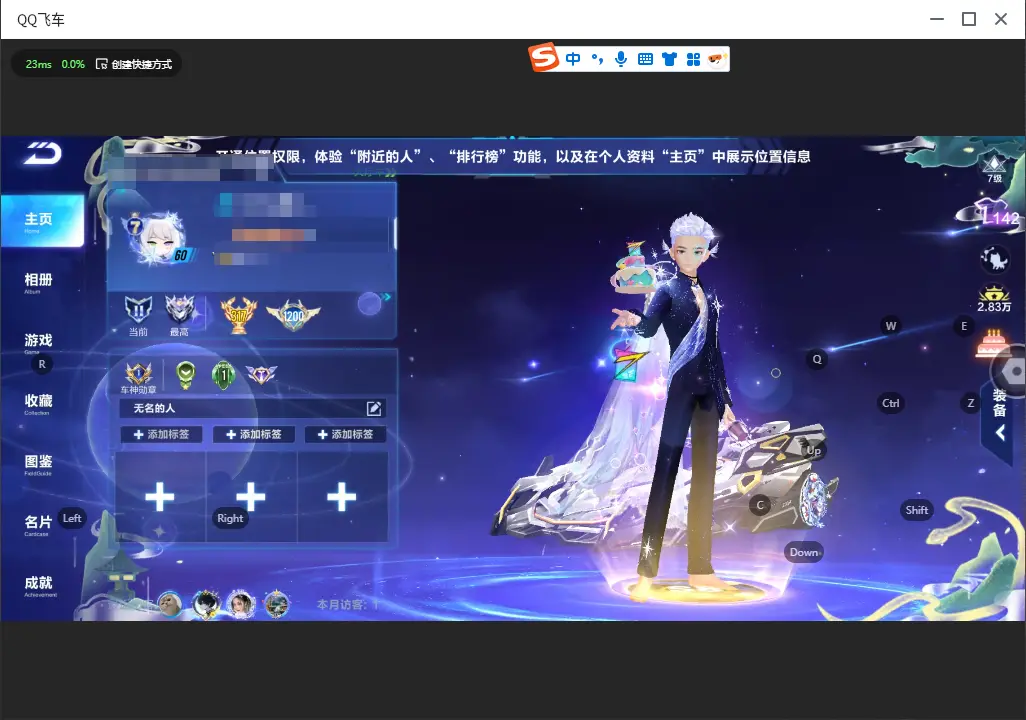Click the winged 1200 badge
This screenshot has height=720, width=1026.
[x=293, y=315]
